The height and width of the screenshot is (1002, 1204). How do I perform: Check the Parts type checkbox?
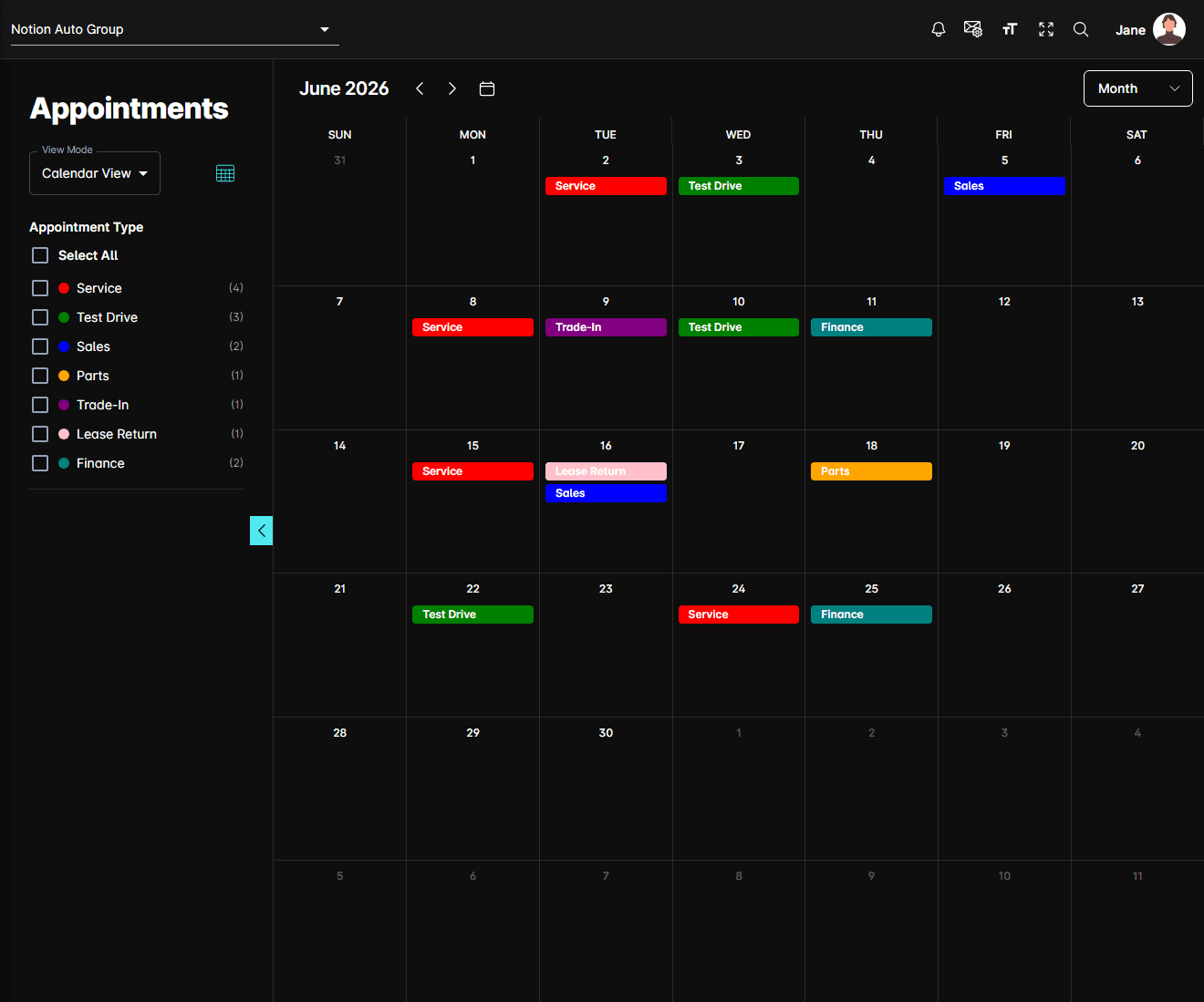(40, 376)
